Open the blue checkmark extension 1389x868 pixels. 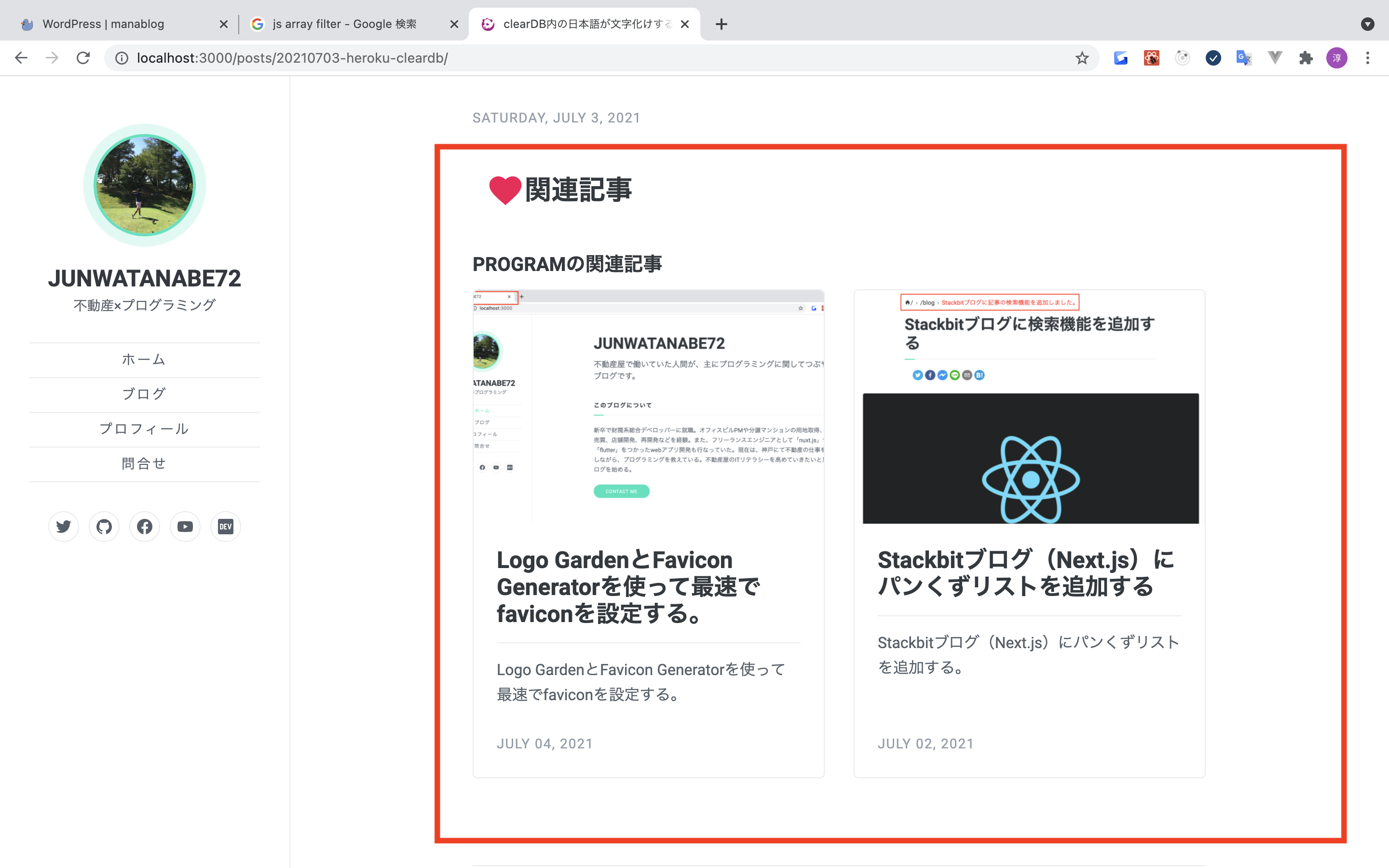click(x=1213, y=58)
